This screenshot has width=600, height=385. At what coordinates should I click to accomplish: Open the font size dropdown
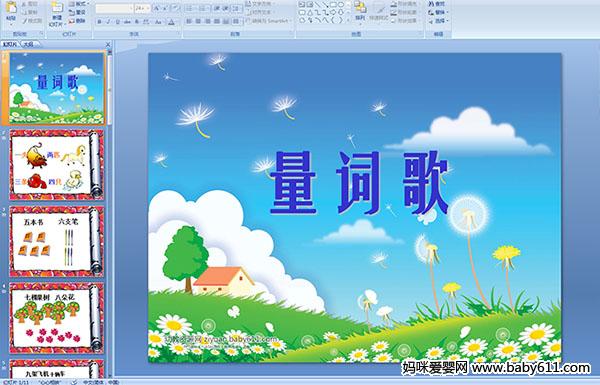tap(142, 8)
